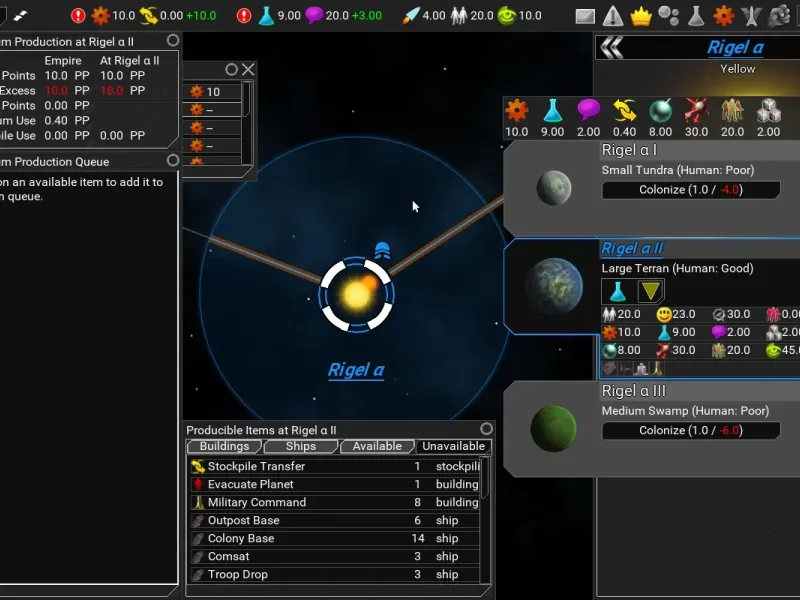Select the Rigel α I tundra planet thumbnail
The image size is (800, 600).
(x=554, y=188)
